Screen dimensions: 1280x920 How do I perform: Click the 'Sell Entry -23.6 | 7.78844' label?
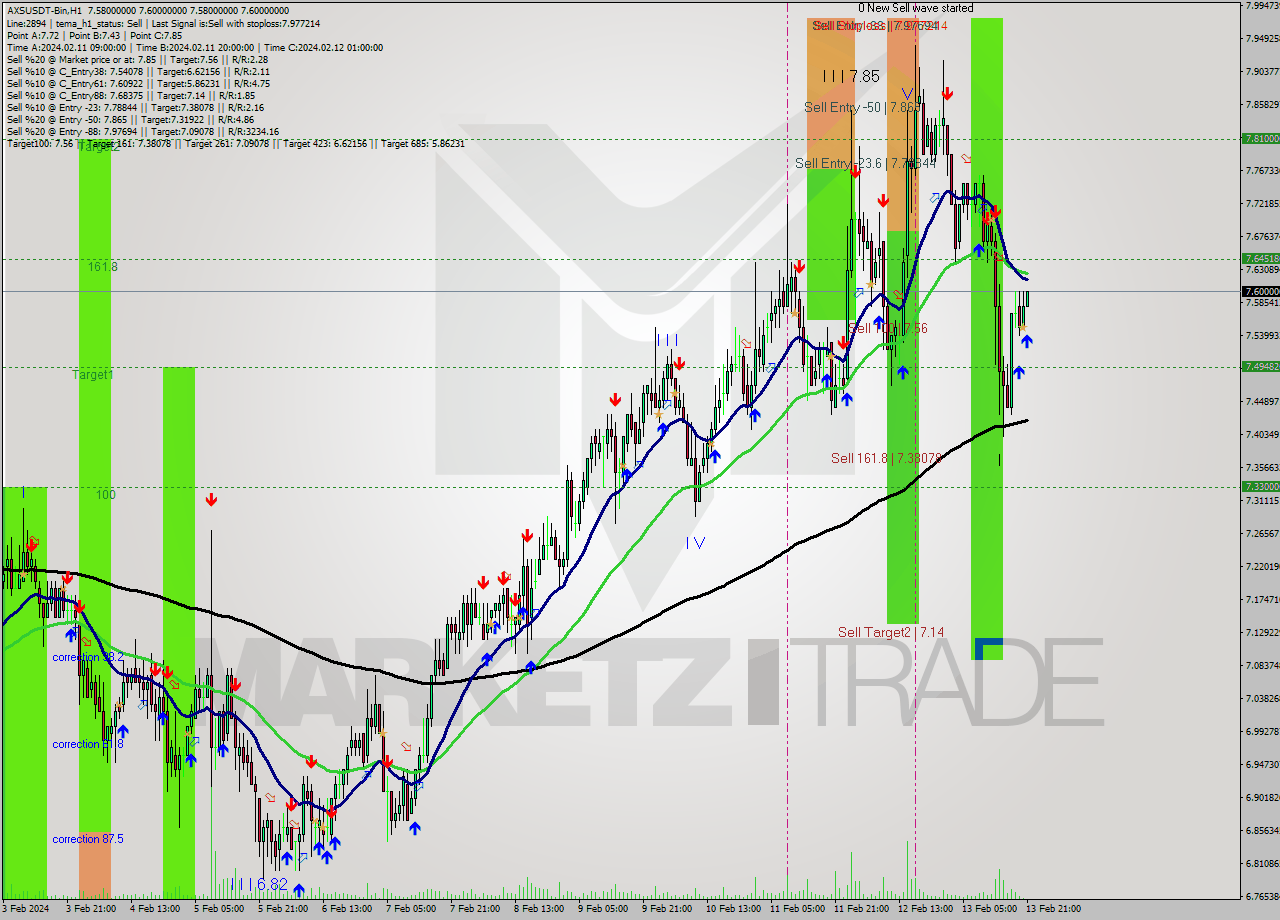(866, 163)
